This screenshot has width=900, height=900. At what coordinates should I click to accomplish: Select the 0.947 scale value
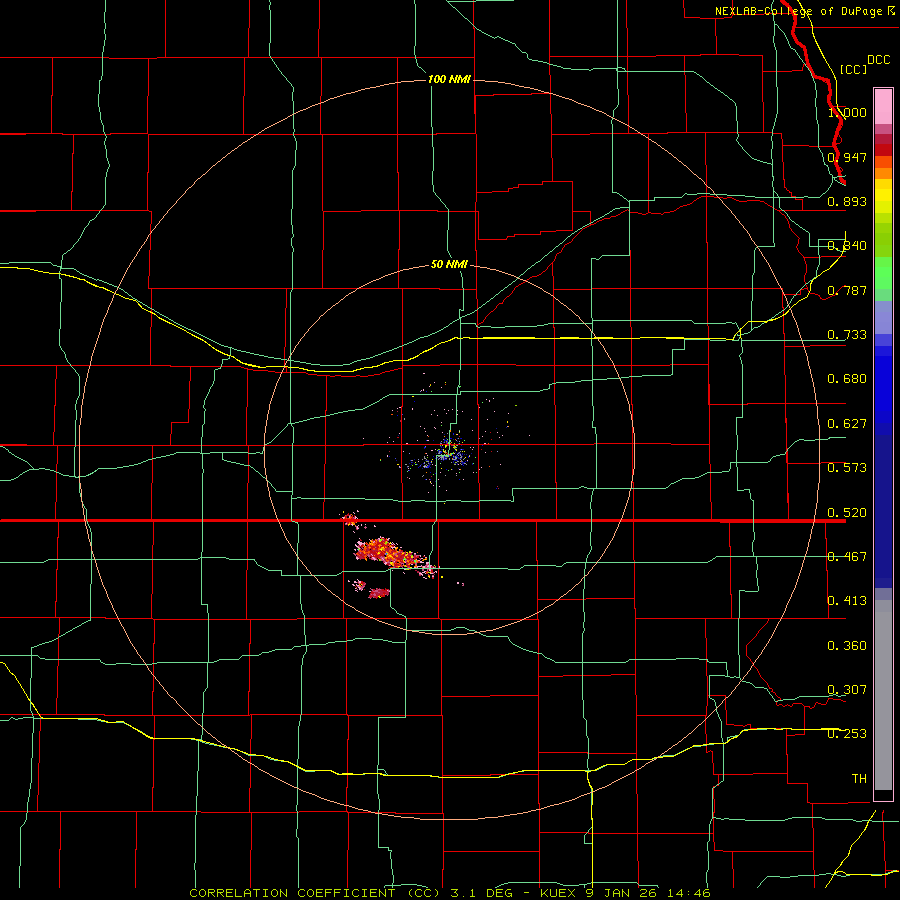tap(847, 157)
